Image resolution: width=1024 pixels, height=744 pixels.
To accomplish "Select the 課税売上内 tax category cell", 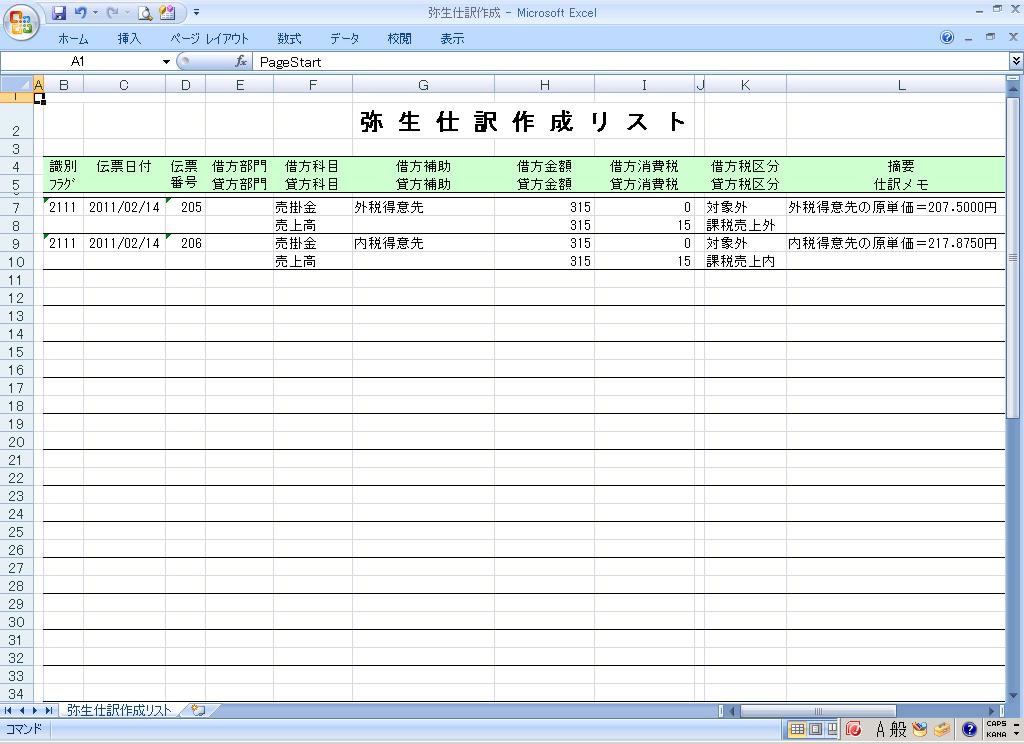I will [745, 261].
